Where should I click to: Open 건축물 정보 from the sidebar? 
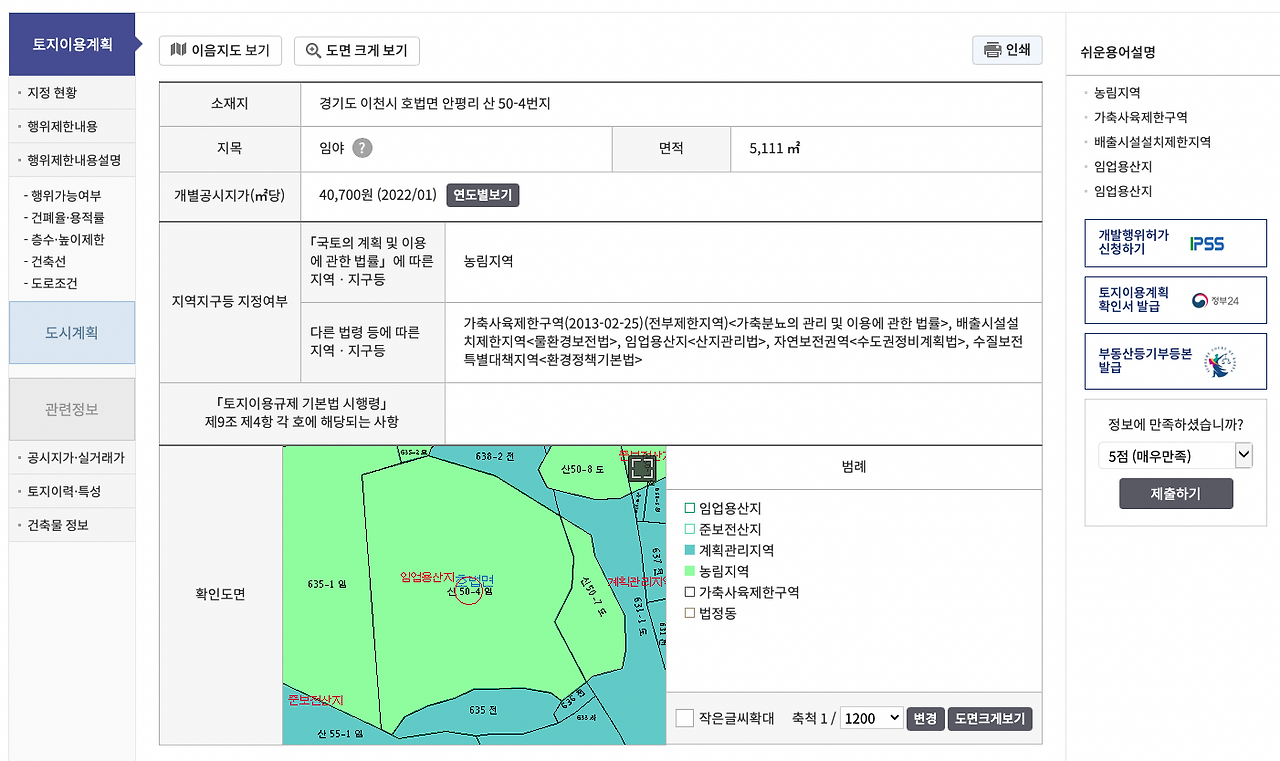(x=57, y=525)
